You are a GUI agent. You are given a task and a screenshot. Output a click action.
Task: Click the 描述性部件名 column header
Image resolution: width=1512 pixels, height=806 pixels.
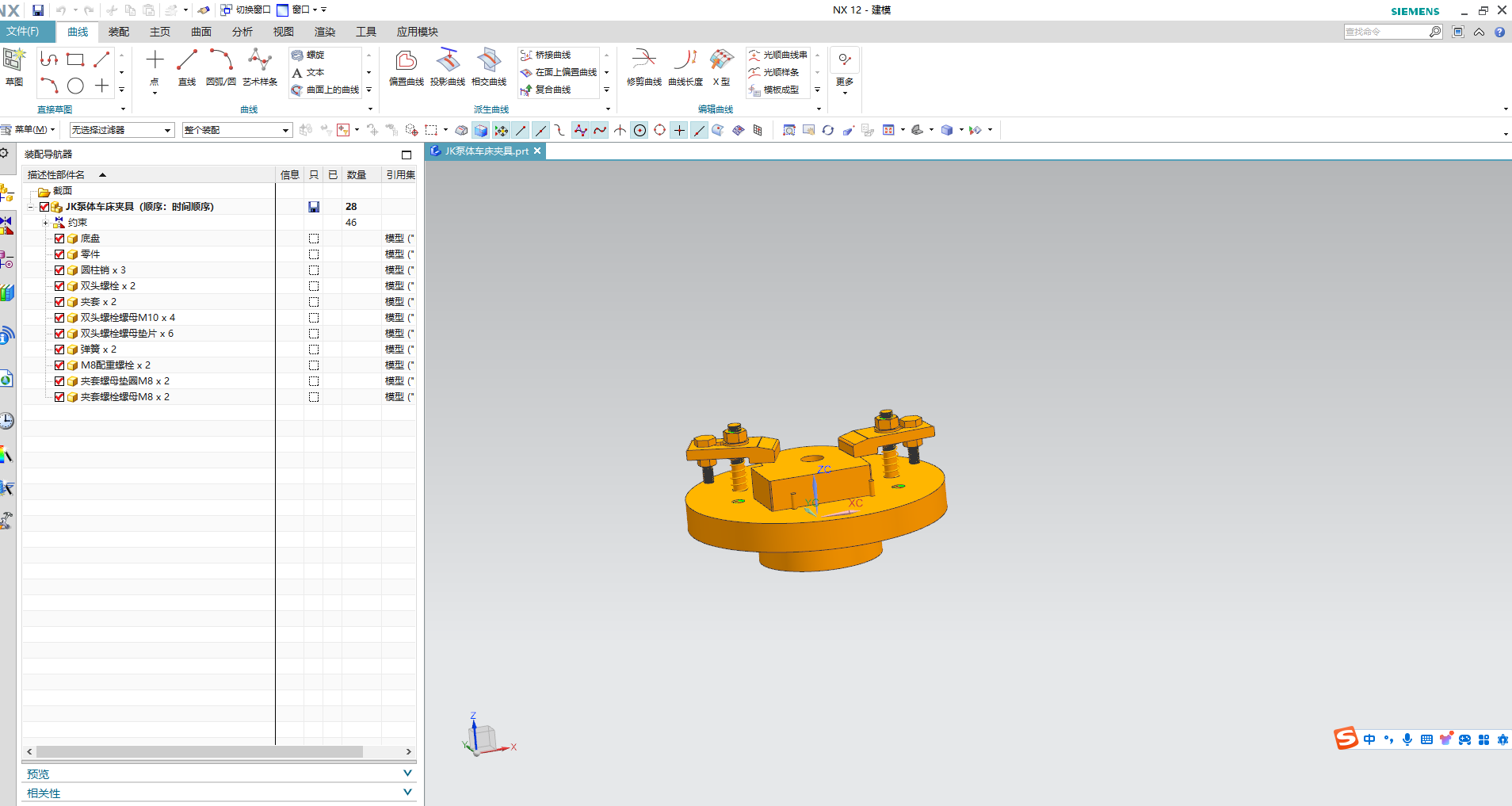(148, 174)
